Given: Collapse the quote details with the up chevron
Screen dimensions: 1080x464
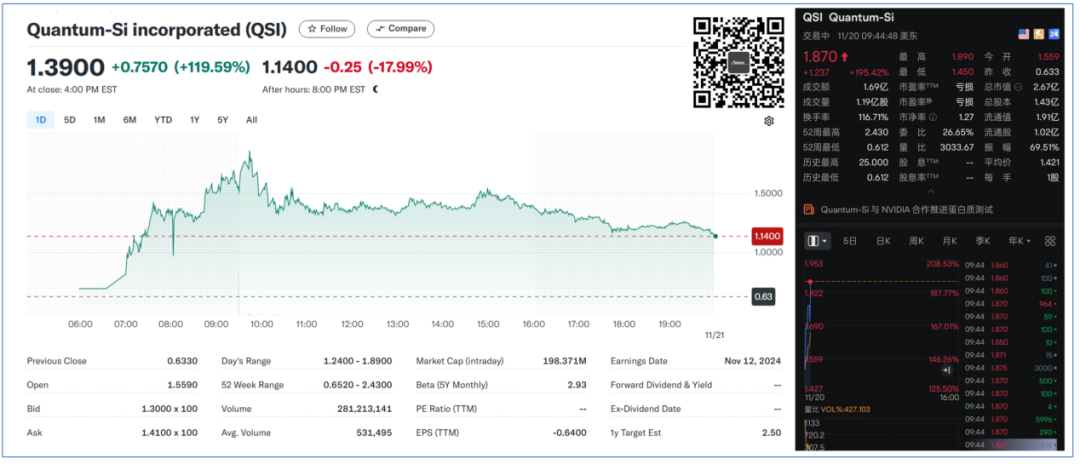Looking at the screenshot, I should [932, 191].
